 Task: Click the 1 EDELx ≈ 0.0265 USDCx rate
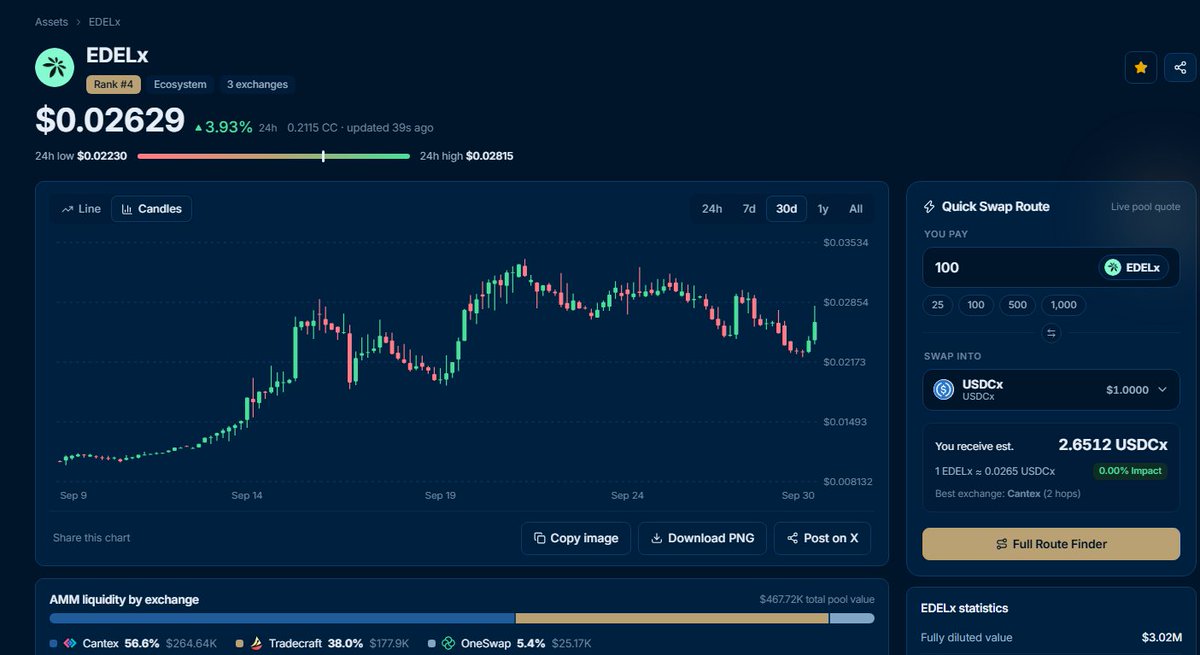pos(995,471)
